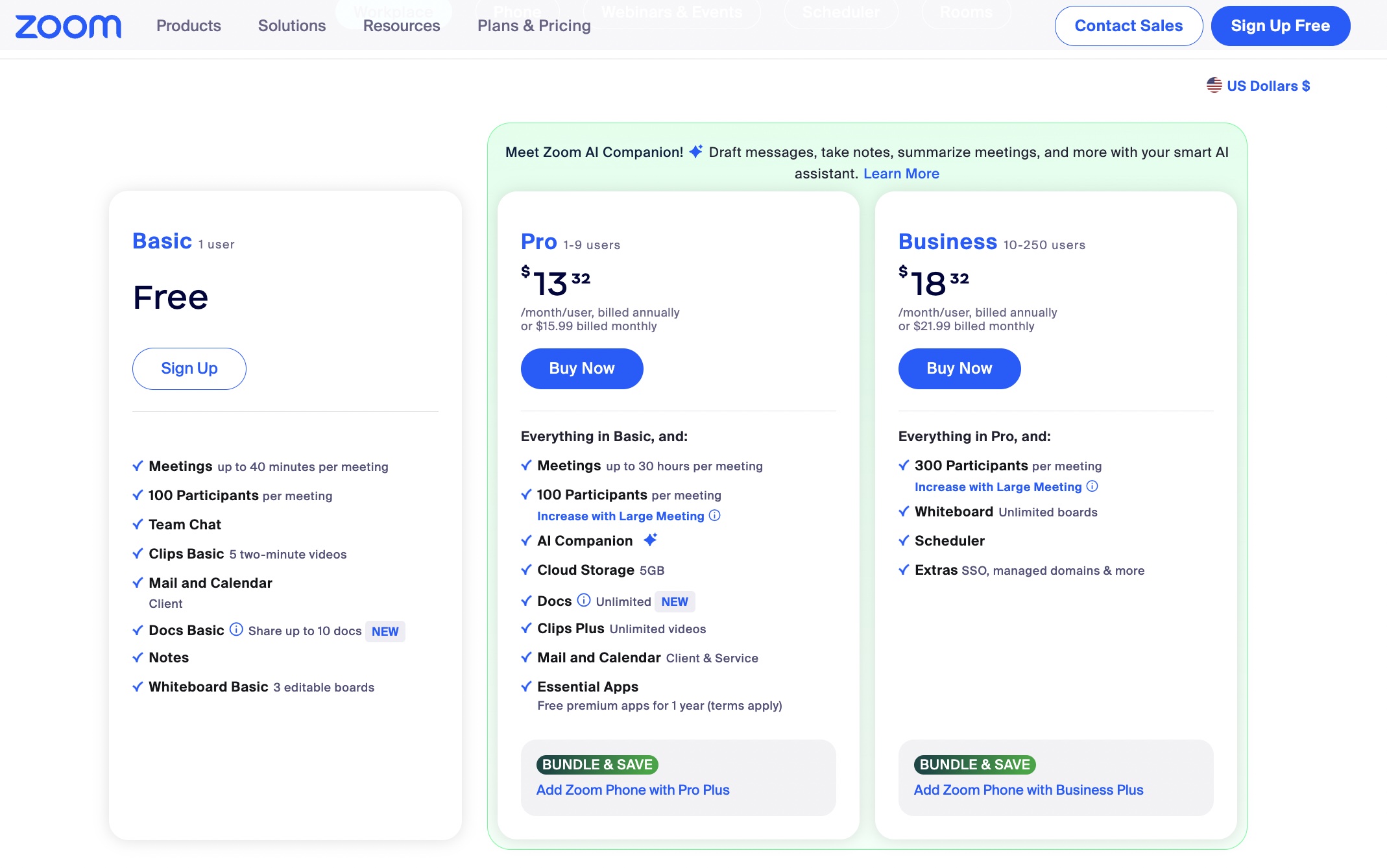Click the Business plan title
Viewport: 1387px width, 868px height.
click(x=948, y=242)
